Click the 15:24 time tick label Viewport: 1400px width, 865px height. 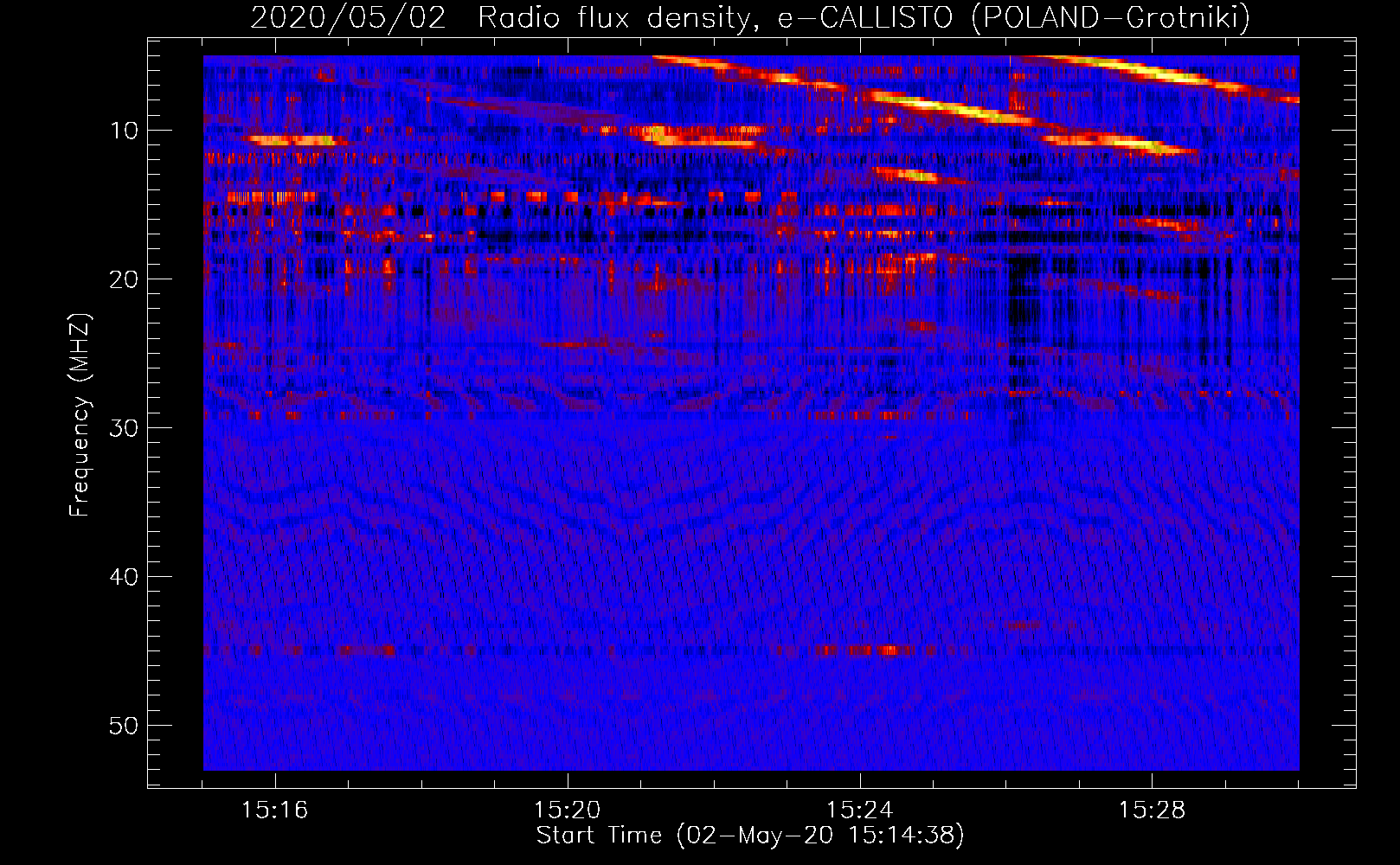859,811
